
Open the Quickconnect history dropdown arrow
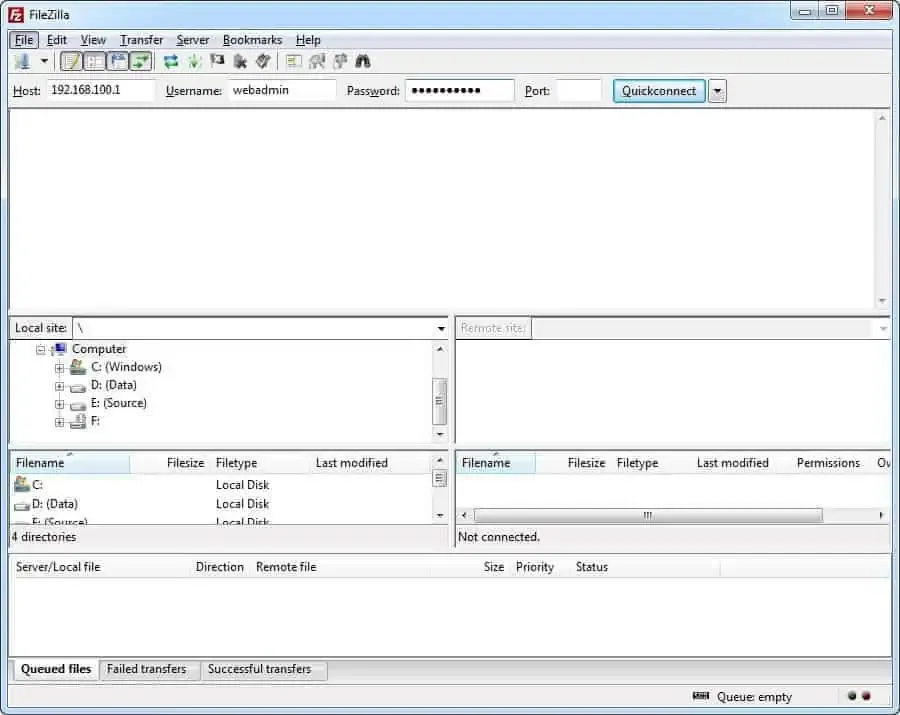click(717, 91)
